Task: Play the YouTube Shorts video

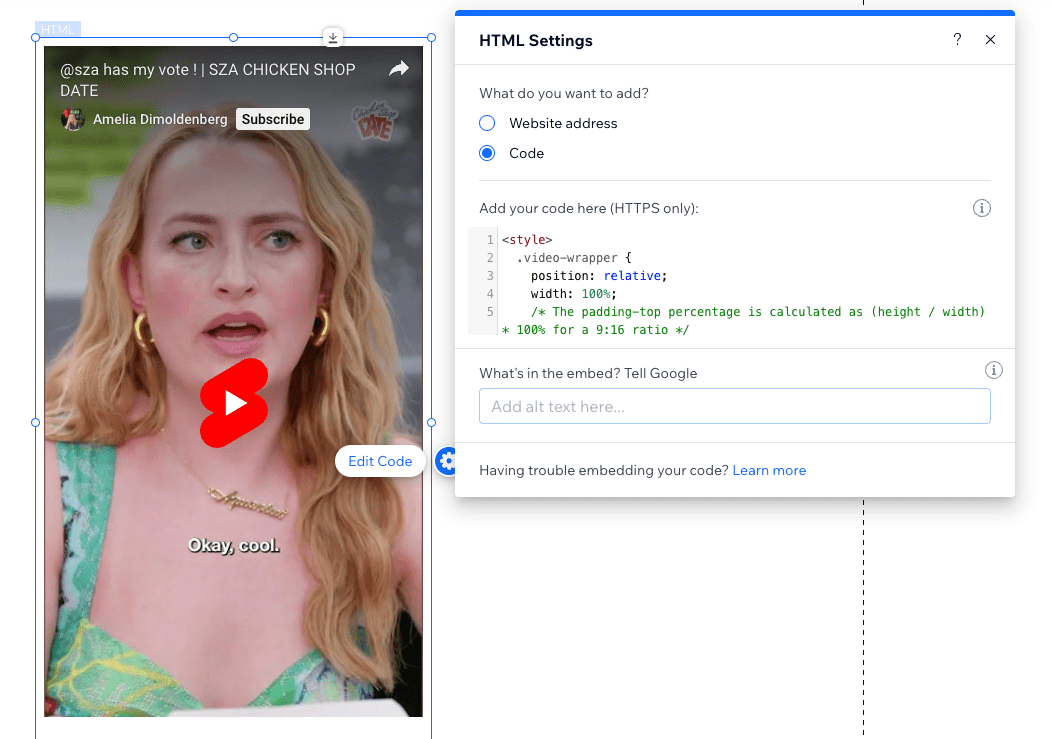Action: pos(234,403)
